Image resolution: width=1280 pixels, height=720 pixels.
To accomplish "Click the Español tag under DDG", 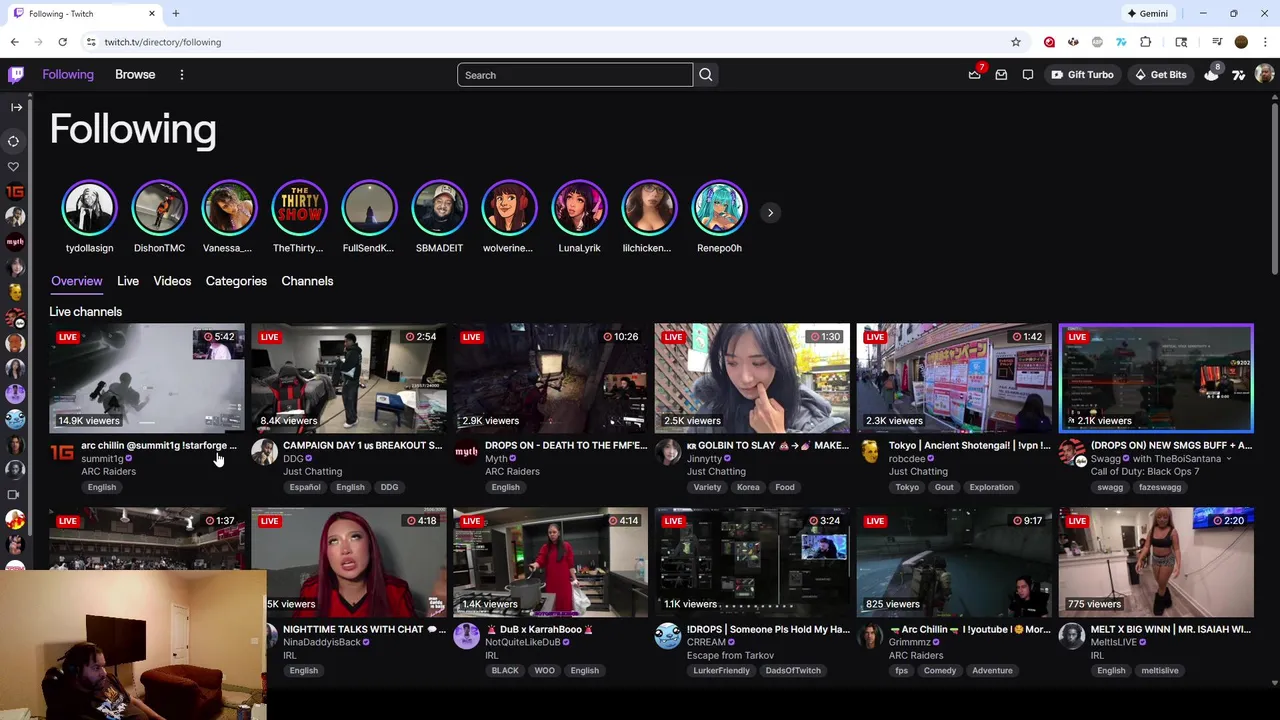I will [305, 487].
